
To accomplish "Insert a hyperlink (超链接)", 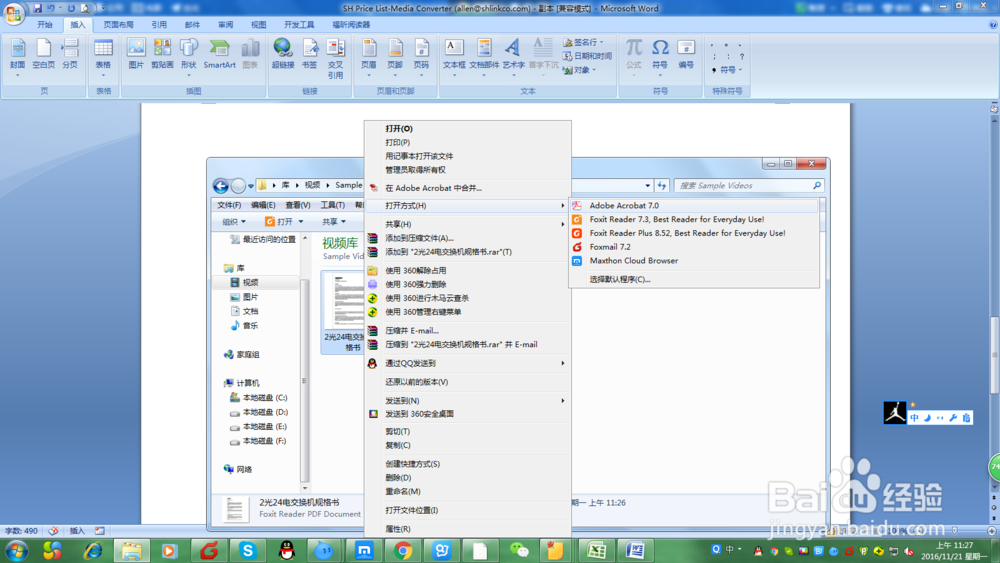I will click(x=283, y=55).
